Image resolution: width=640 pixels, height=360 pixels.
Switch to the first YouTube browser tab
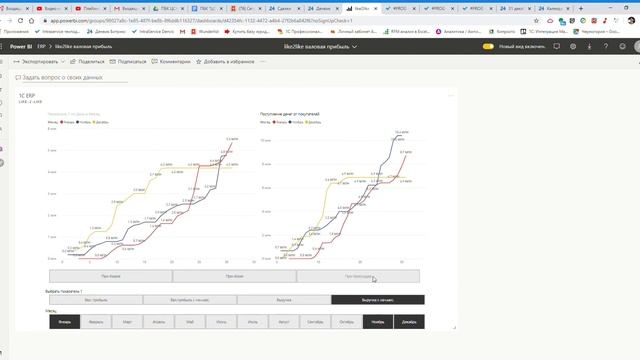pyautogui.click(x=52, y=8)
